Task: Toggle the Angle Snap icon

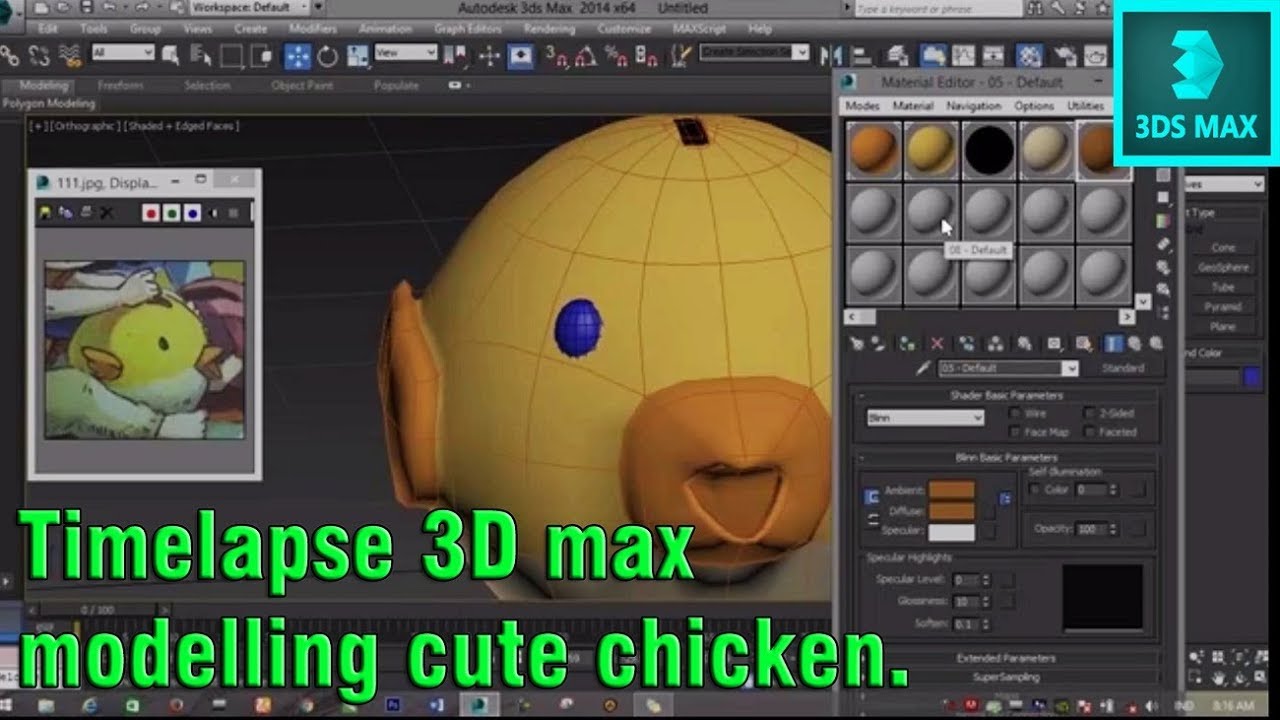Action: [x=584, y=55]
